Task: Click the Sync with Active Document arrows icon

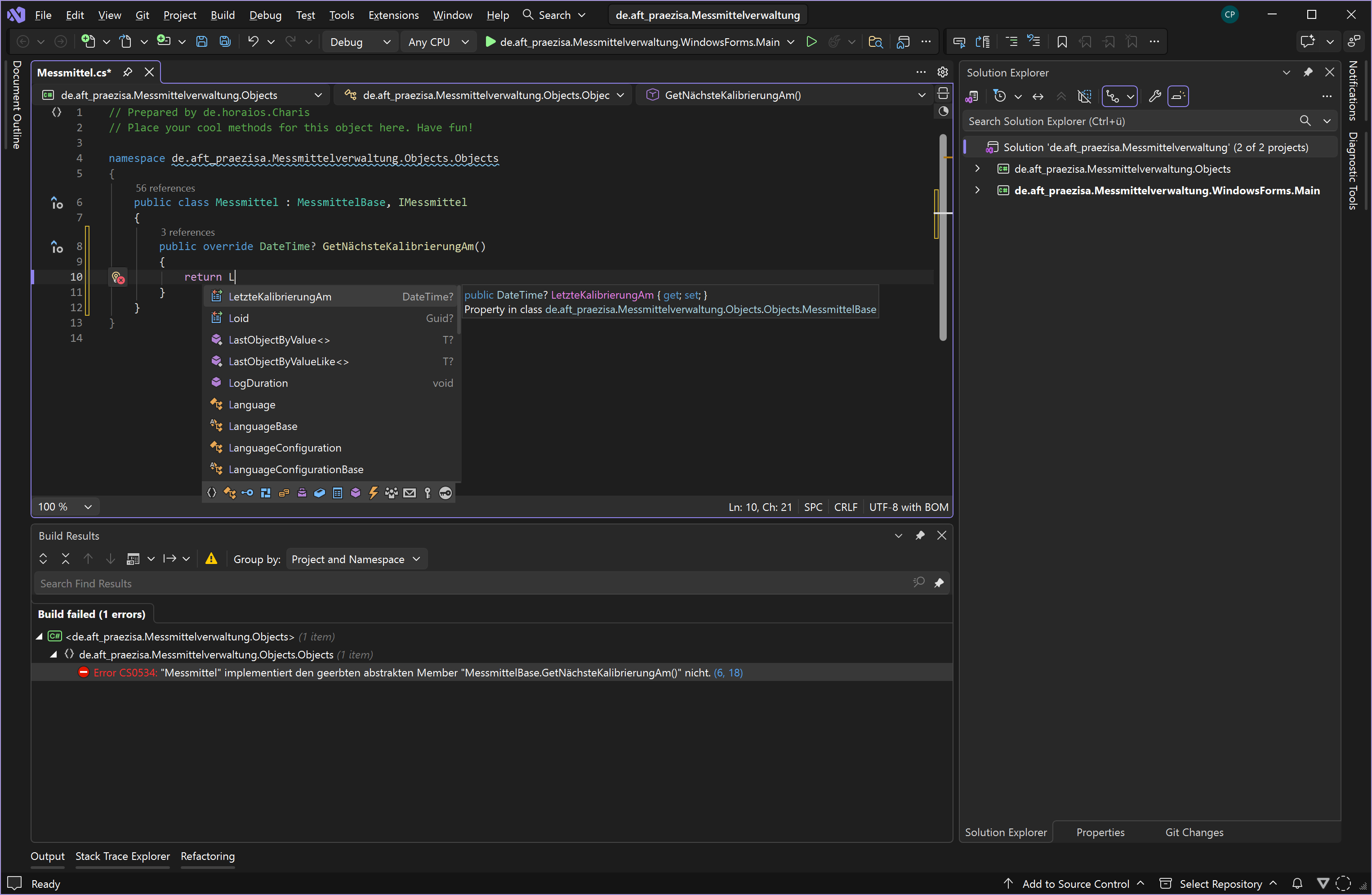Action: (x=1038, y=96)
